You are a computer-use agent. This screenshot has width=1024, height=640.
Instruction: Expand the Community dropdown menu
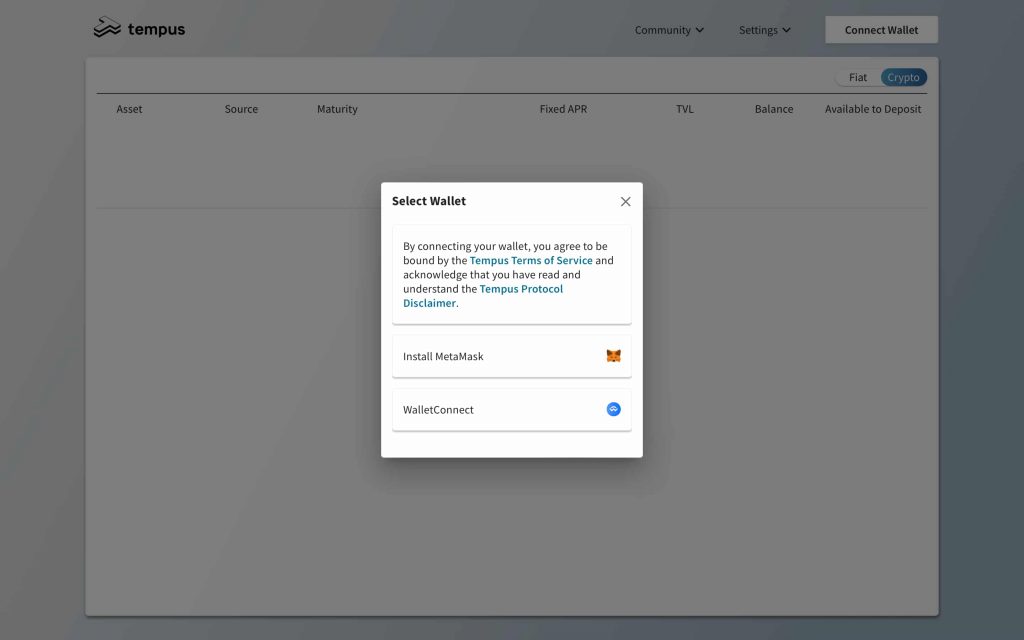pyautogui.click(x=668, y=30)
